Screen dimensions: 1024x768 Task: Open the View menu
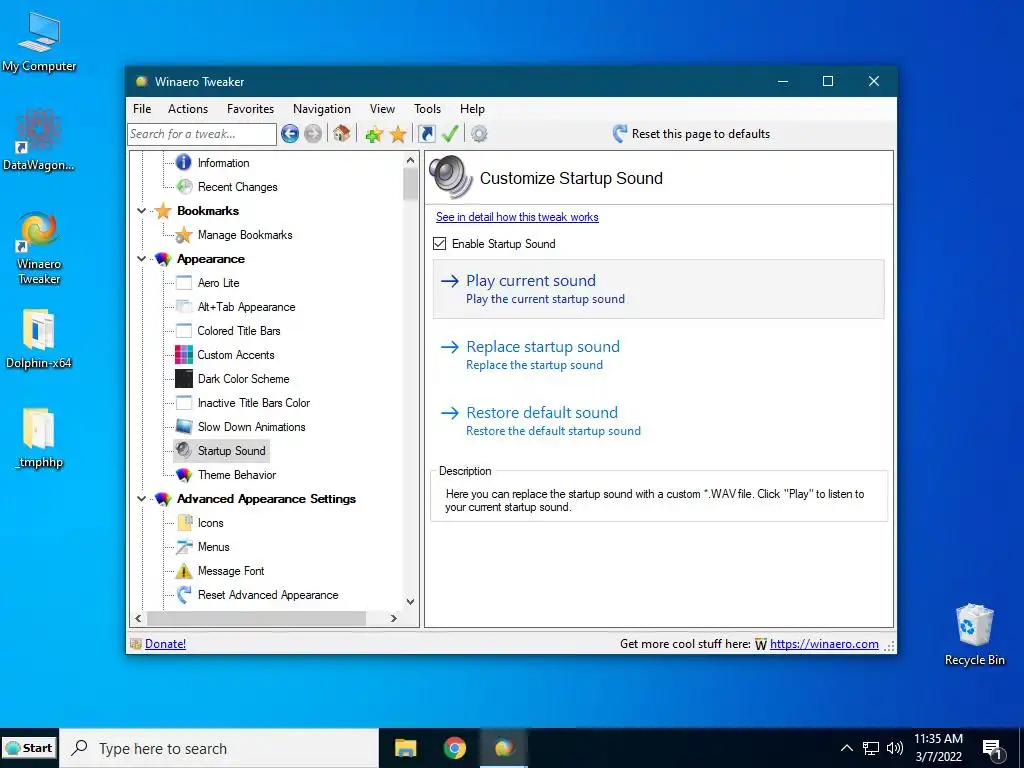[x=382, y=109]
